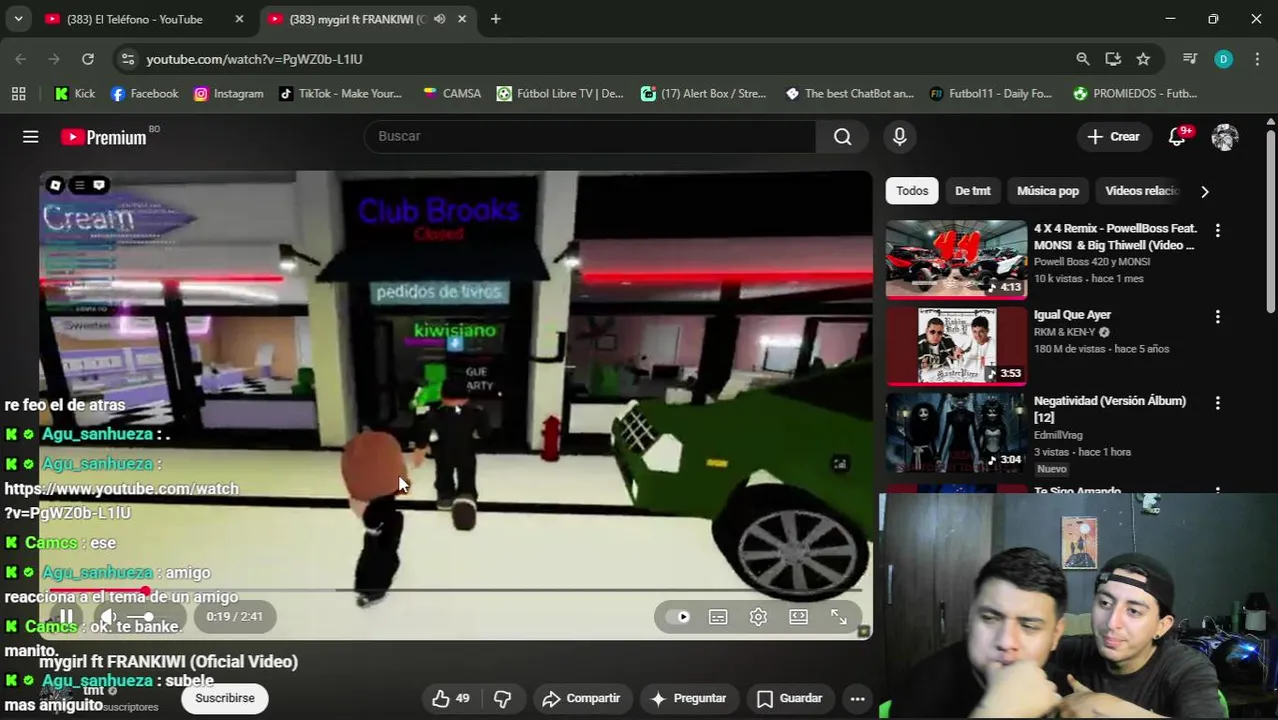The height and width of the screenshot is (720, 1278).
Task: Toggle subtitles in the player
Action: tap(718, 617)
